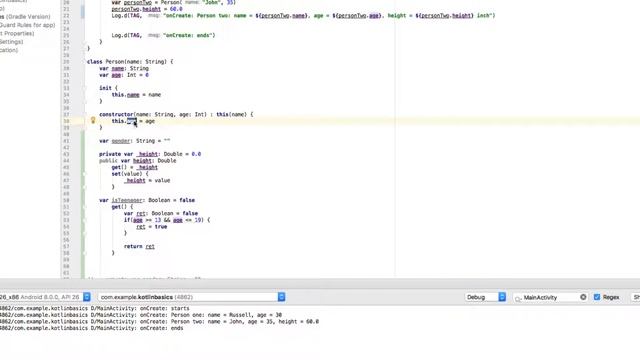Image resolution: width=640 pixels, height=360 pixels.
Task: Click 'private var _height: Double = 0.0' line
Action: point(150,154)
